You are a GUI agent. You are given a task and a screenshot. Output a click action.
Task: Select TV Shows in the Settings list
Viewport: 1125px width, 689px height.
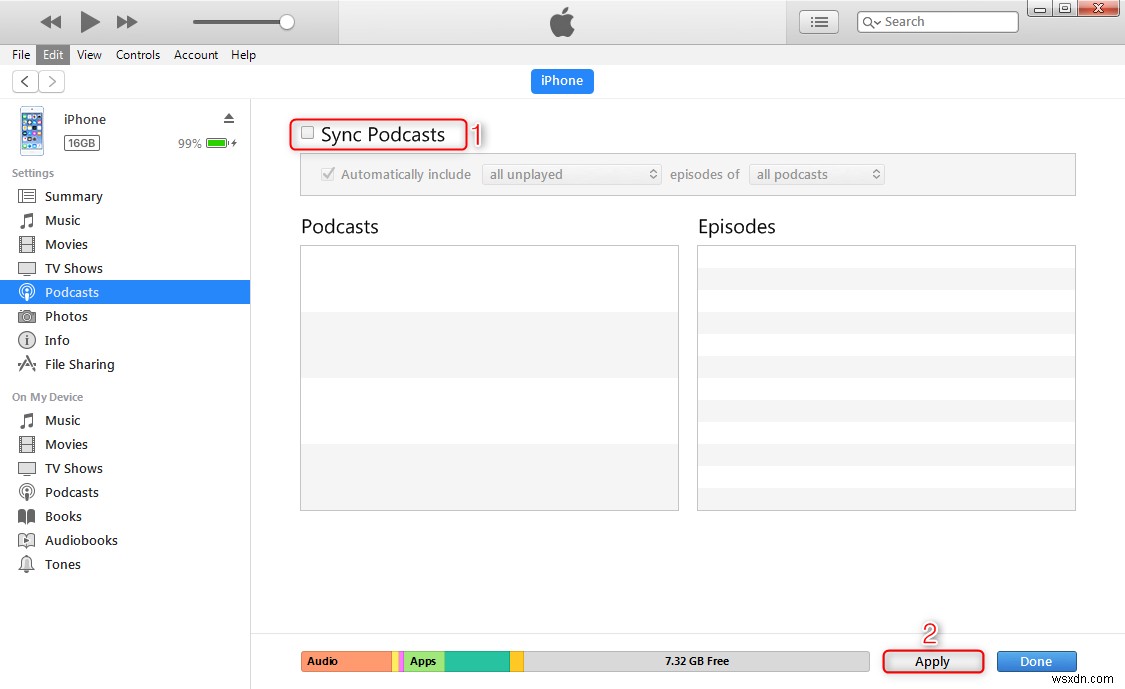coord(72,268)
